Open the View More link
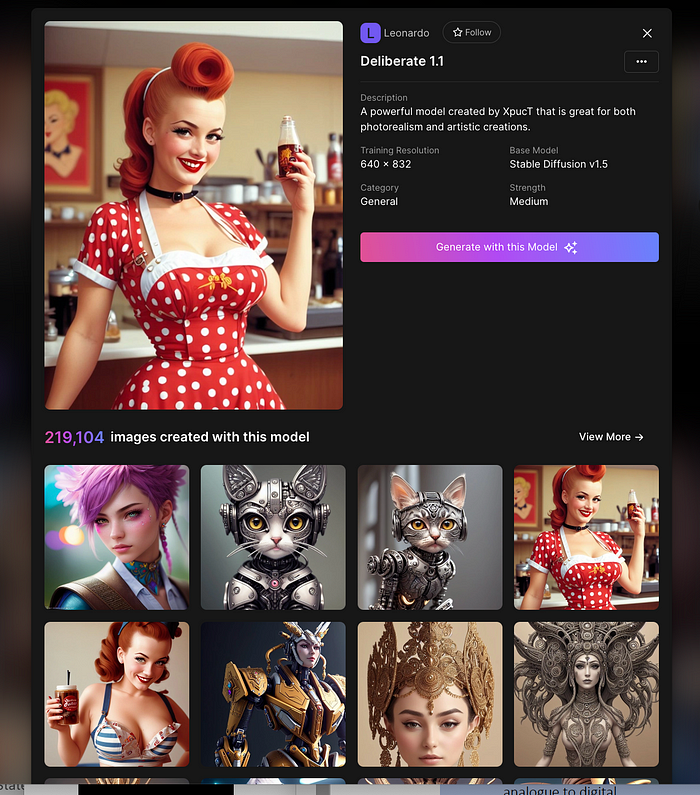Image resolution: width=700 pixels, height=795 pixels. [x=611, y=437]
